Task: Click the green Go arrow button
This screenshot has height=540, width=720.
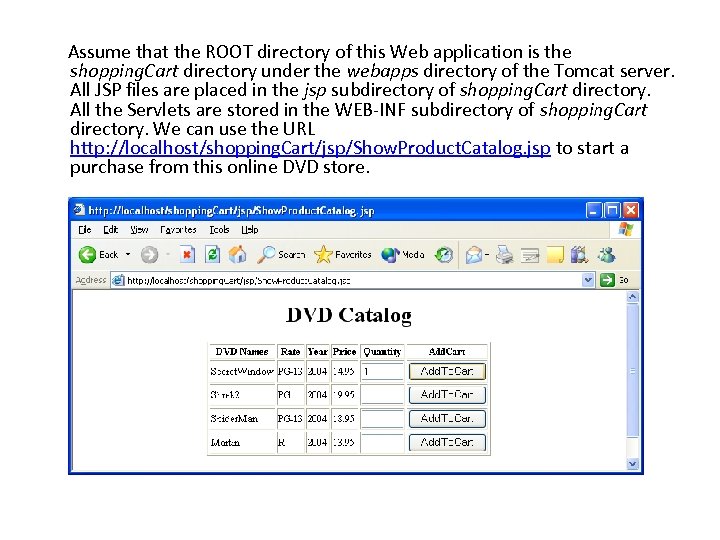Action: click(607, 280)
